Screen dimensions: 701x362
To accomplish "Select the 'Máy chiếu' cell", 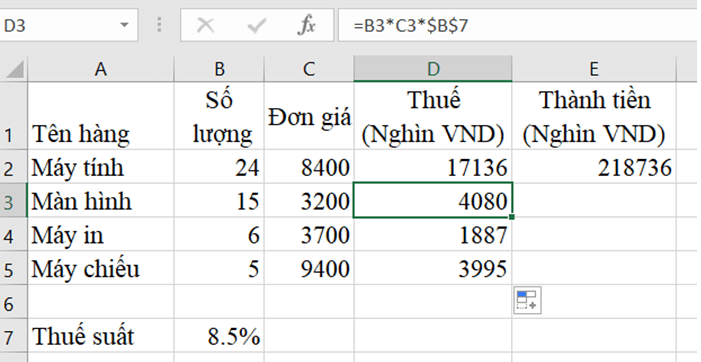I will tap(101, 268).
